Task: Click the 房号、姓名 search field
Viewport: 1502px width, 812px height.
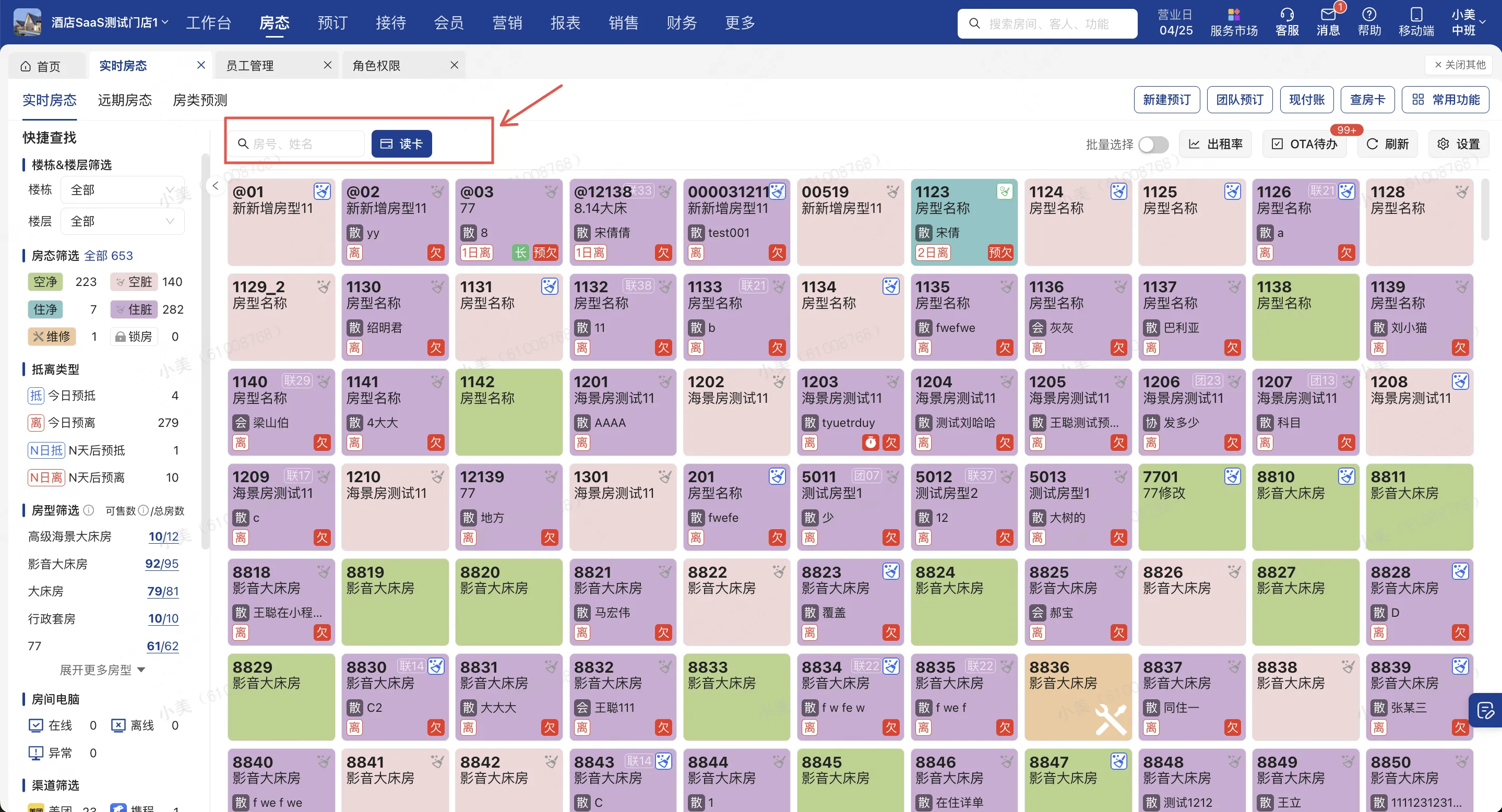Action: 297,144
